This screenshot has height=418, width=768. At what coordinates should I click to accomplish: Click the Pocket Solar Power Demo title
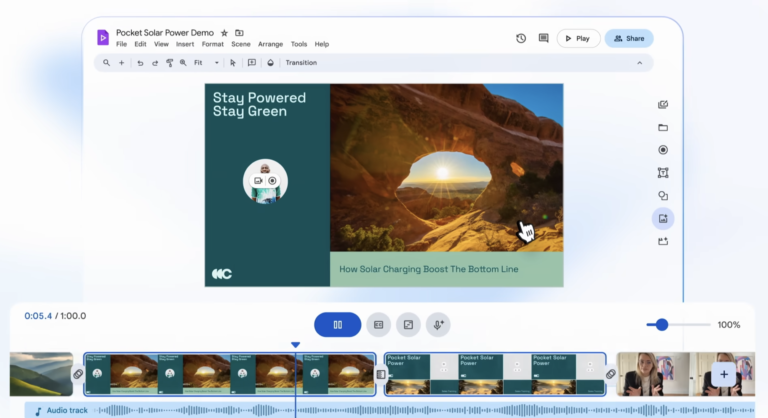point(165,33)
